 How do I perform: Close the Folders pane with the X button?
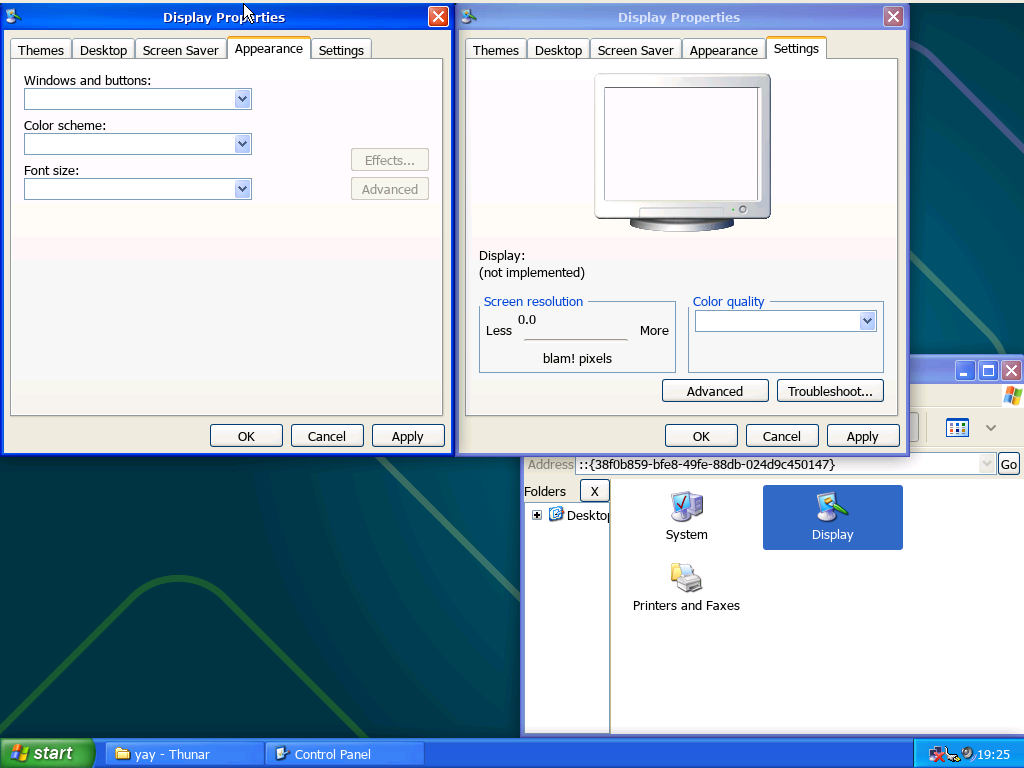tap(594, 491)
